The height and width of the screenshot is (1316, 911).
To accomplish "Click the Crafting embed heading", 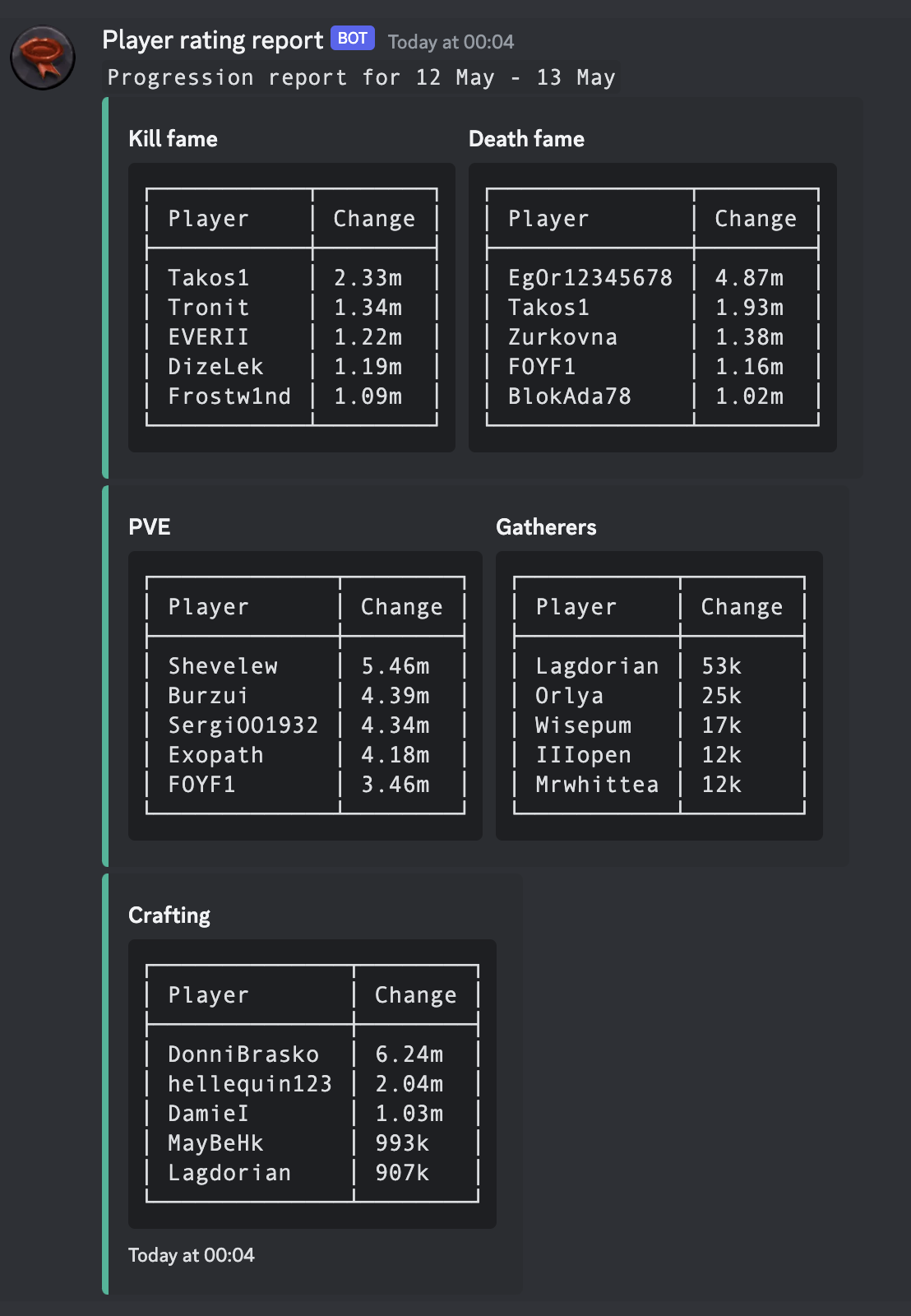I will point(169,915).
